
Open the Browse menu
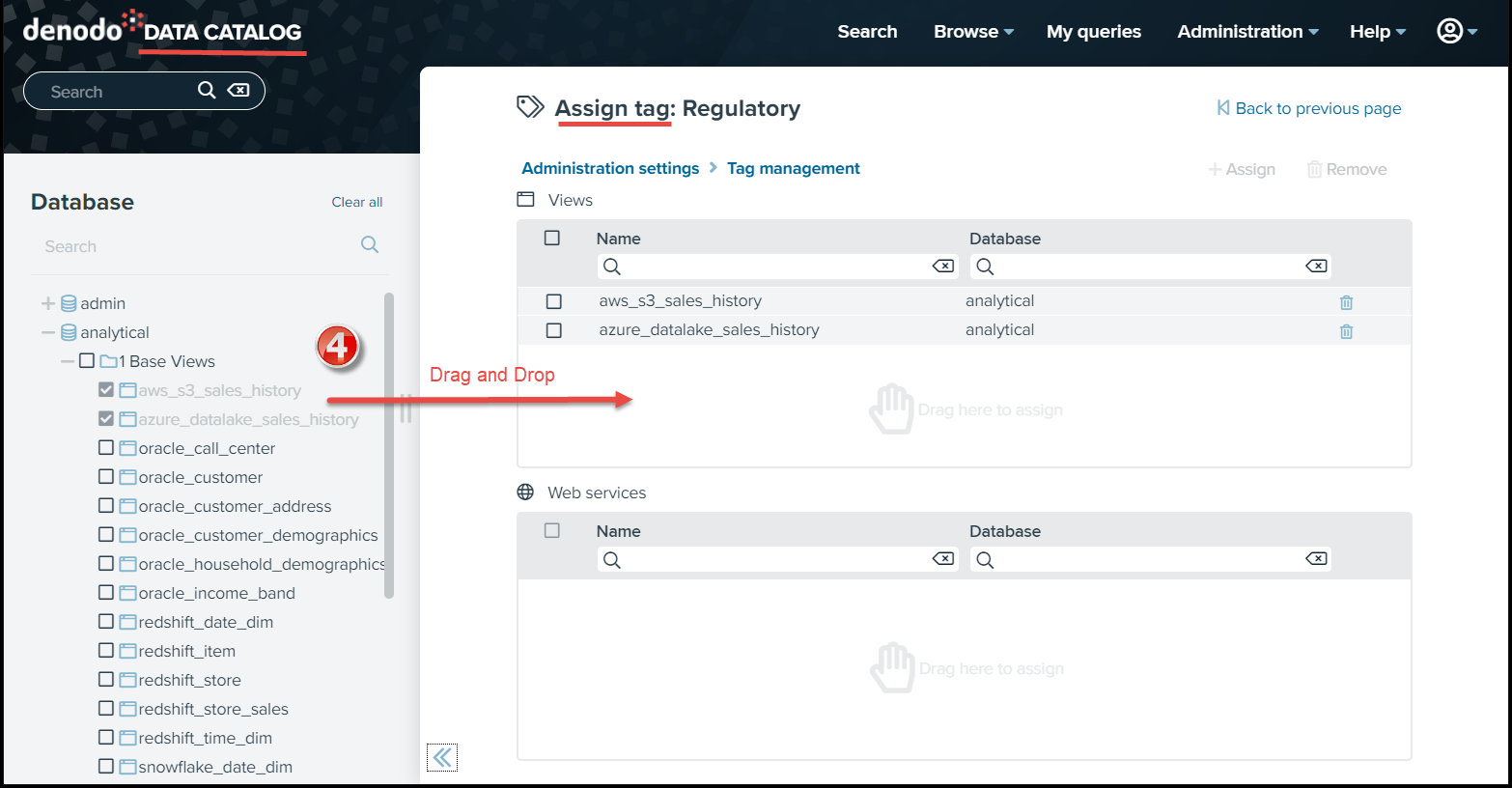[973, 31]
